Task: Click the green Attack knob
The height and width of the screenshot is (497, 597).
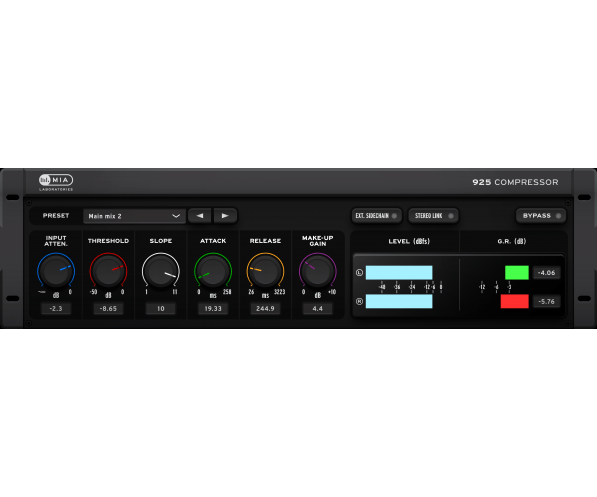Action: pyautogui.click(x=213, y=271)
